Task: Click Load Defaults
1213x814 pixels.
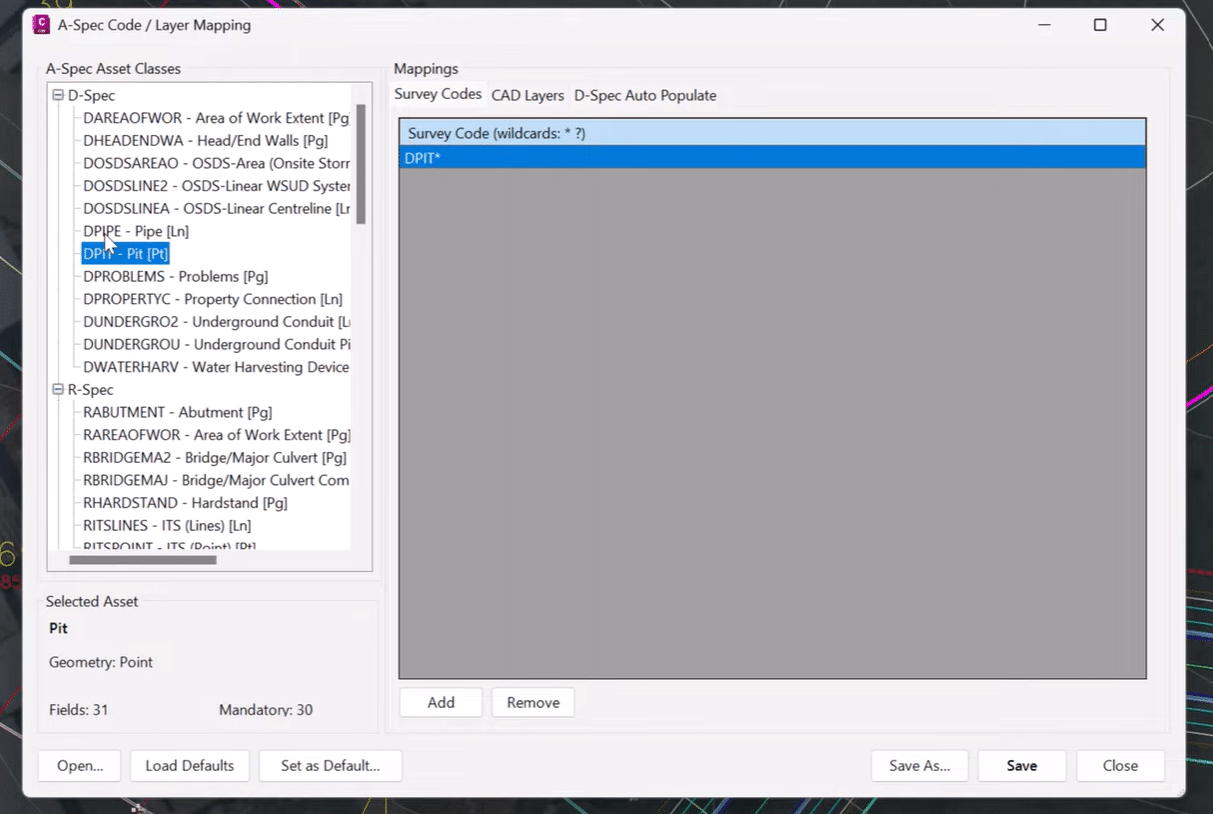Action: [190, 766]
